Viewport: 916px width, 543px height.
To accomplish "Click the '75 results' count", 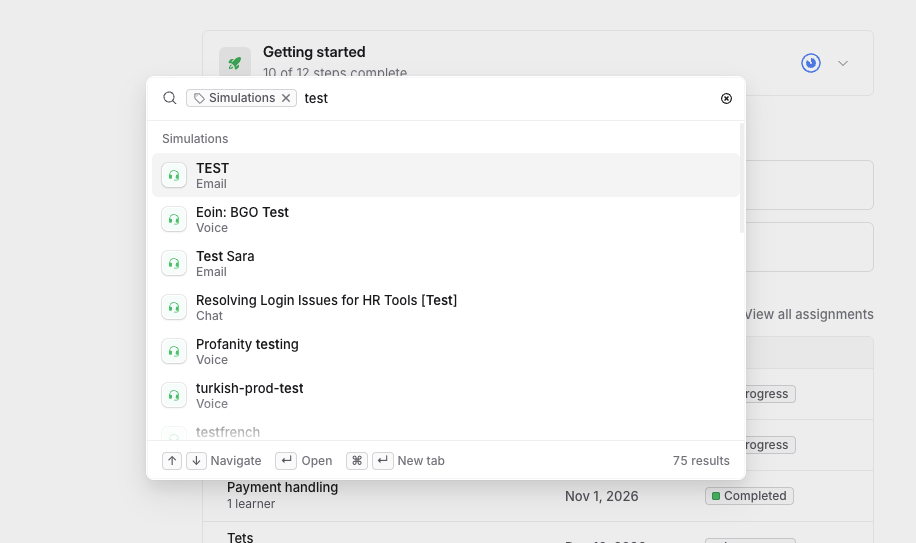I will click(x=701, y=461).
